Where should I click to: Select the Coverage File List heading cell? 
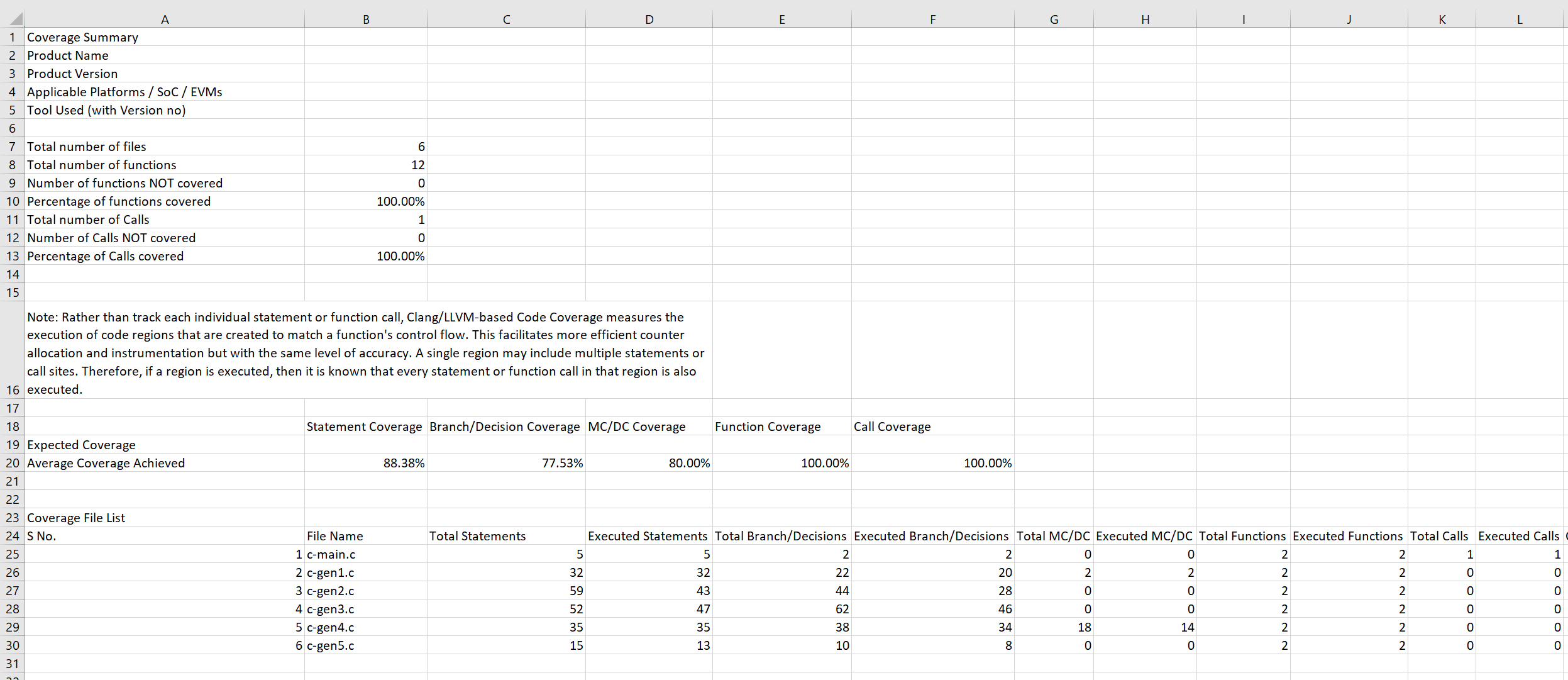point(76,518)
